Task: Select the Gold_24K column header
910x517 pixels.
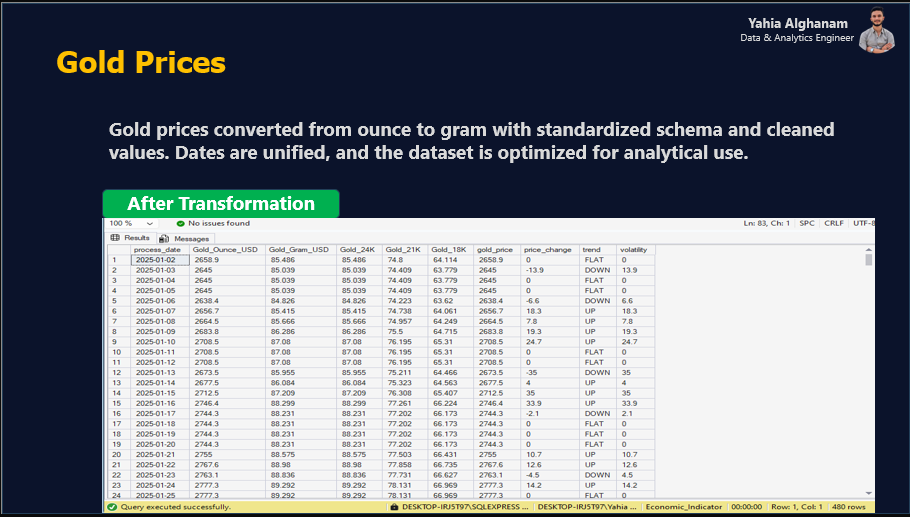Action: 359,250
